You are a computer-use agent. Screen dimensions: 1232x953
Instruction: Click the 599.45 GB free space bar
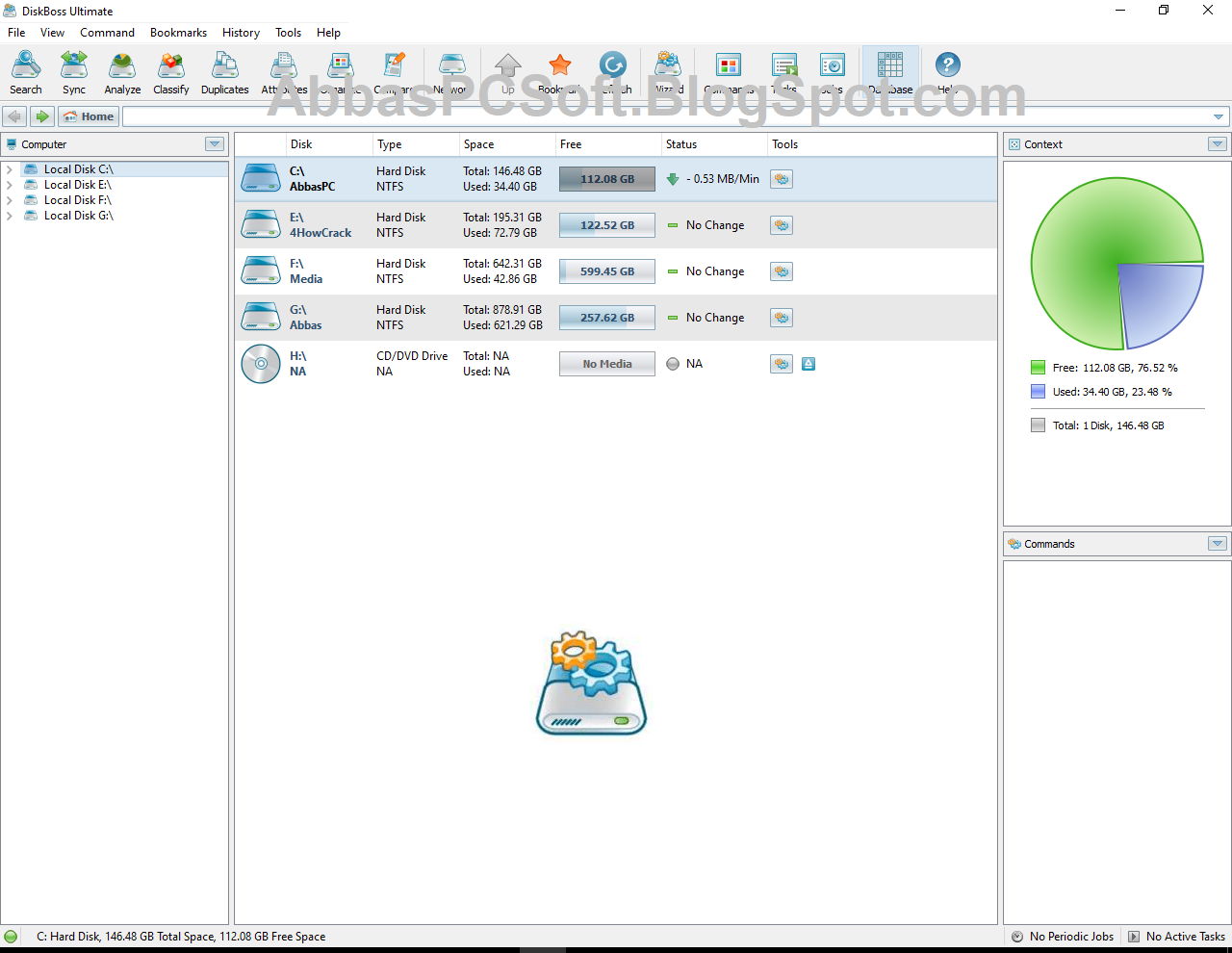(x=607, y=271)
